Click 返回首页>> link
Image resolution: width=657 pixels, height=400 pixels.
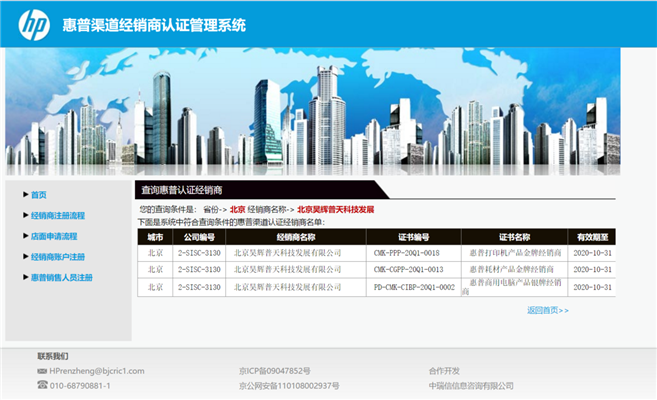548,310
